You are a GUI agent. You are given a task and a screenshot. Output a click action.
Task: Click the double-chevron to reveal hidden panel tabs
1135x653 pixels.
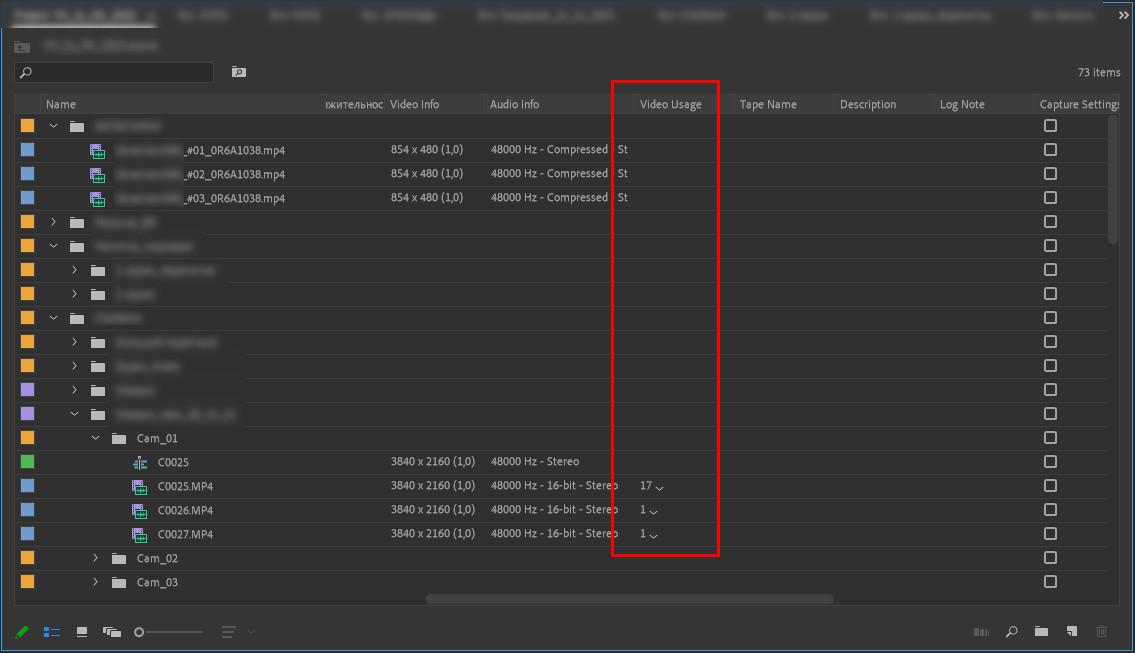(x=1122, y=14)
